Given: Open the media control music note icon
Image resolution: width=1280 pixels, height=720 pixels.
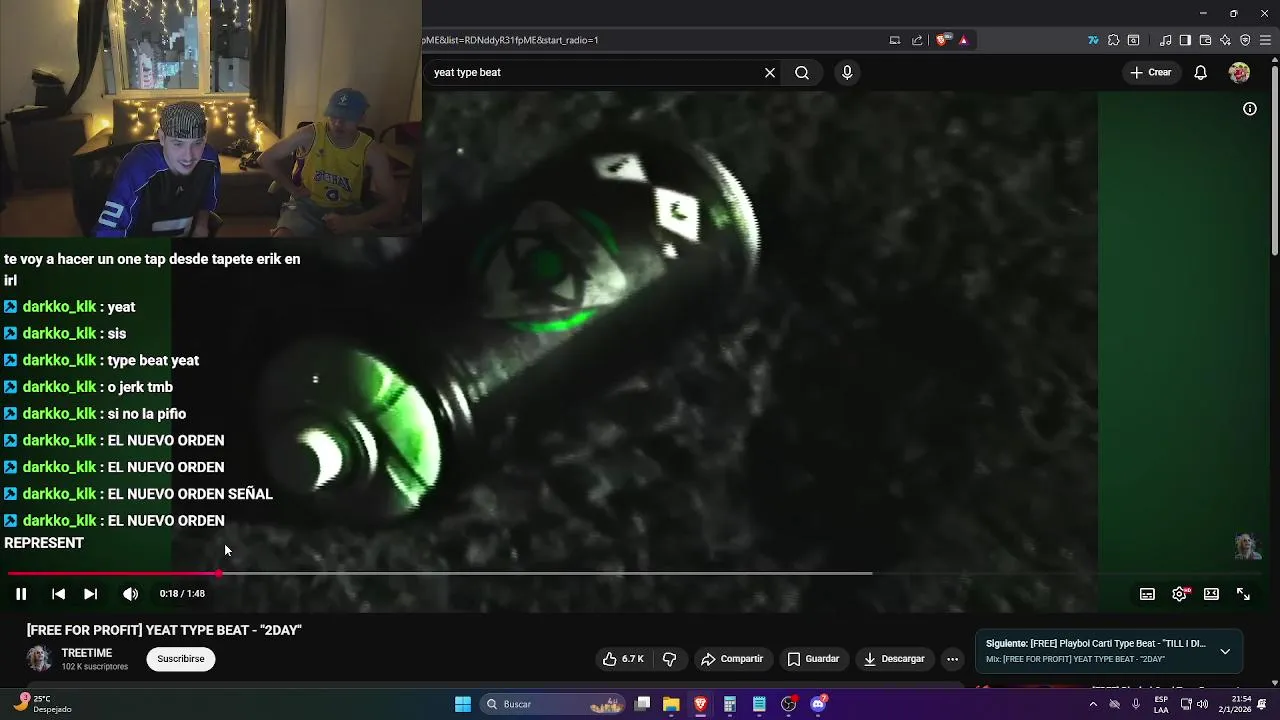Looking at the screenshot, I should click(1165, 40).
